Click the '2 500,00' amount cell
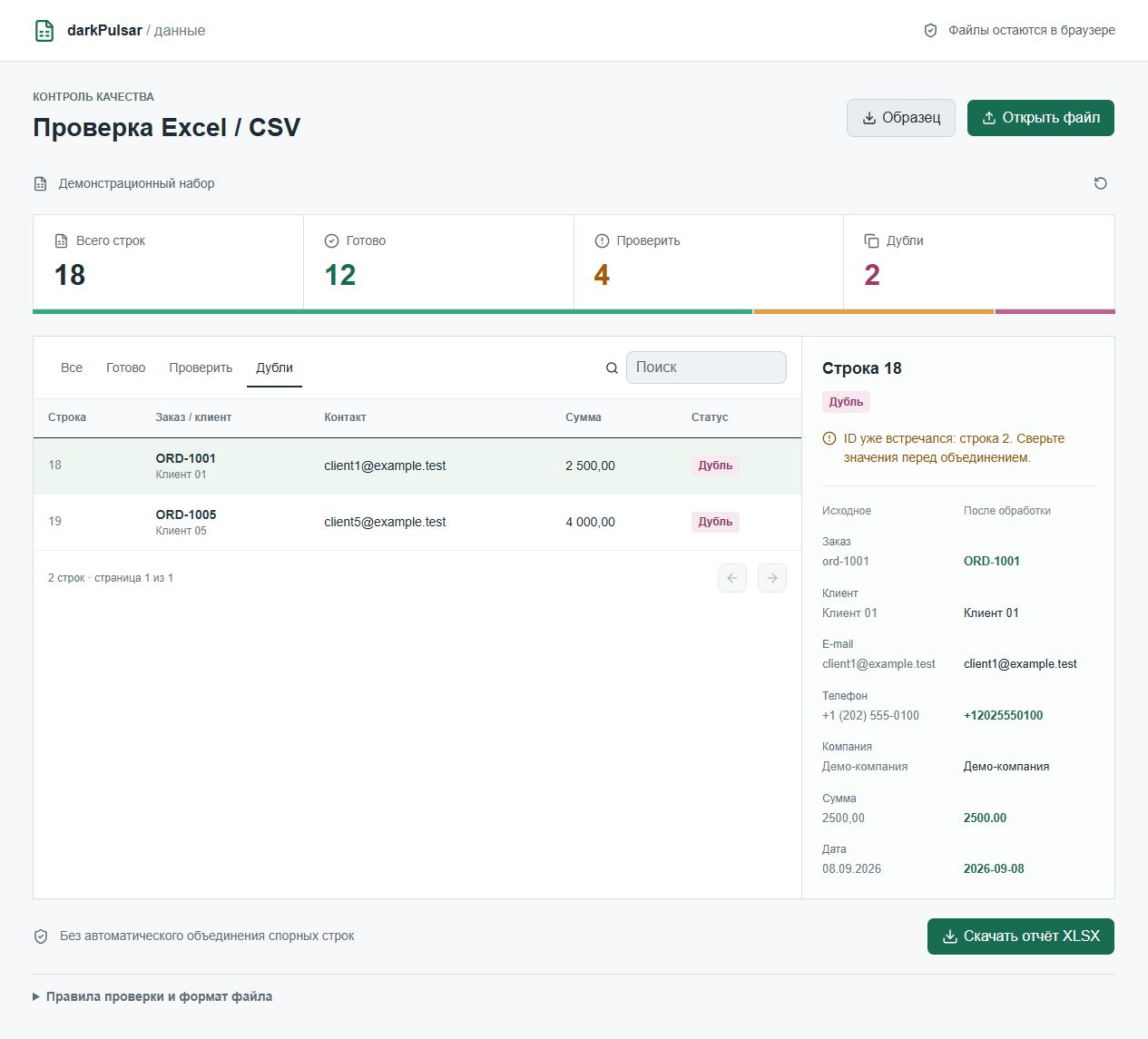The width and height of the screenshot is (1148, 1039). pos(590,466)
